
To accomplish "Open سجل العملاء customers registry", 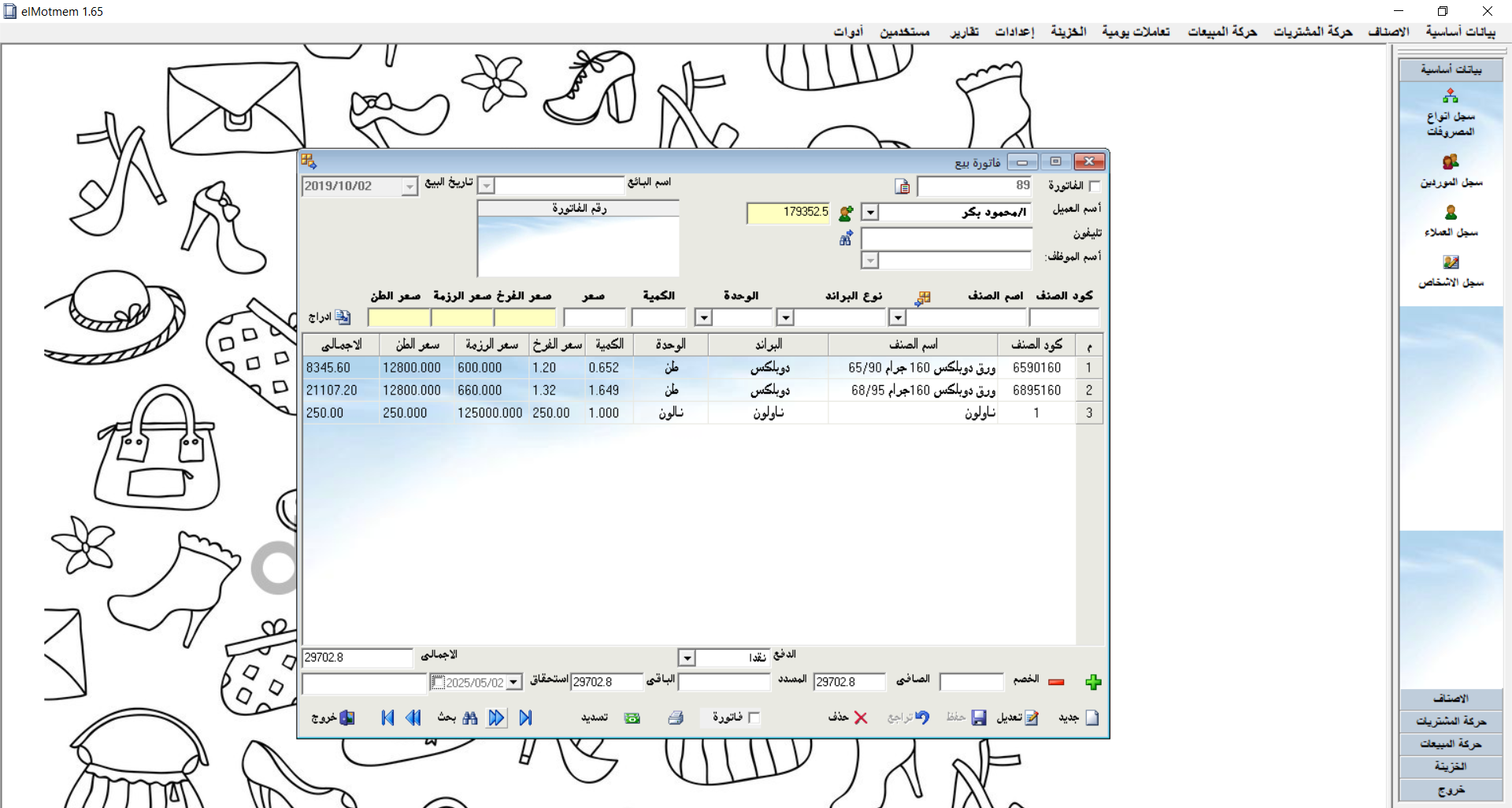I will tap(1451, 221).
